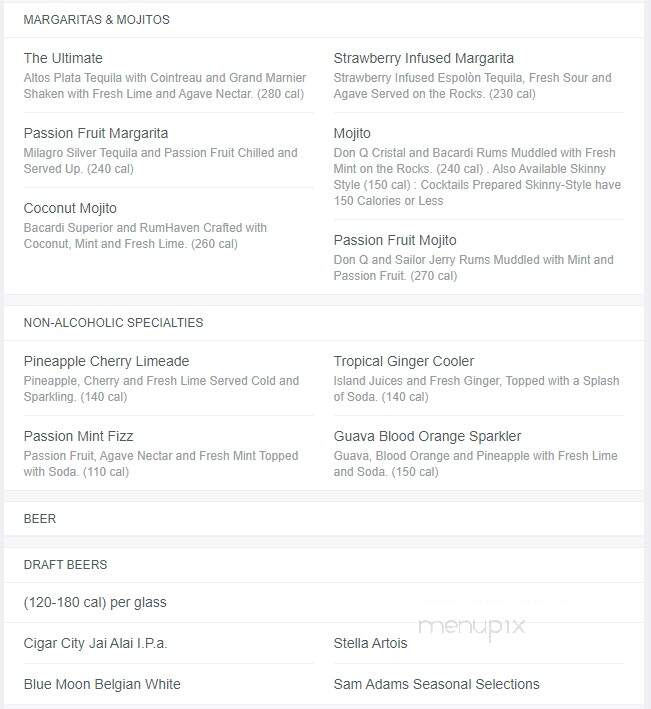Image resolution: width=651 pixels, height=709 pixels.
Task: Select Pineapple Cherry Limeade drink
Action: point(106,361)
